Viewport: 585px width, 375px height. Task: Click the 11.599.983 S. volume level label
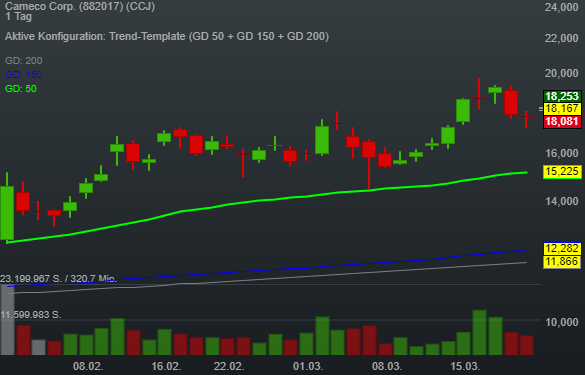point(31,315)
